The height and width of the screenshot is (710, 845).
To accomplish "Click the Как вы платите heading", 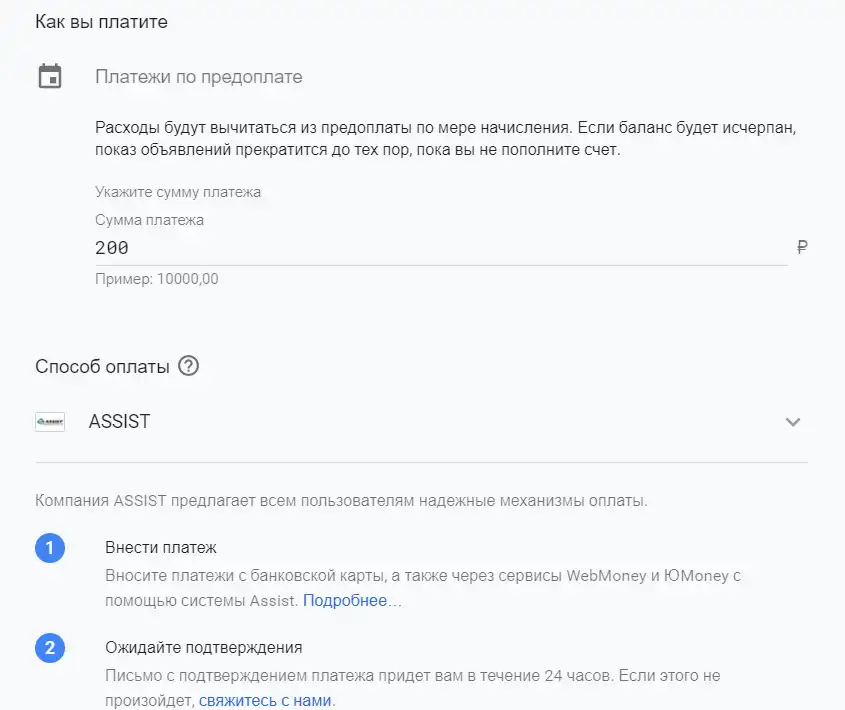I will (101, 22).
